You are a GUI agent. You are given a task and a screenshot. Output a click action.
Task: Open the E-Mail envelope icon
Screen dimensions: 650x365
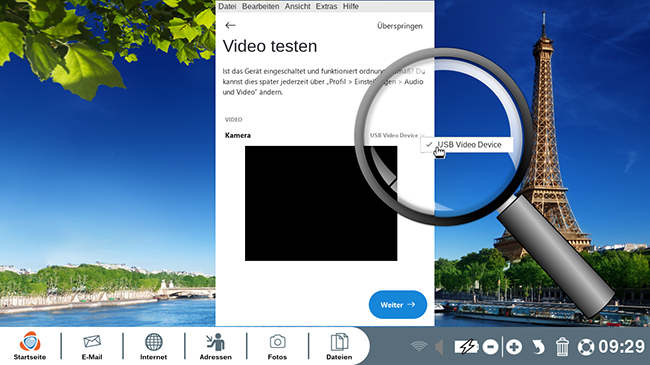(x=92, y=346)
